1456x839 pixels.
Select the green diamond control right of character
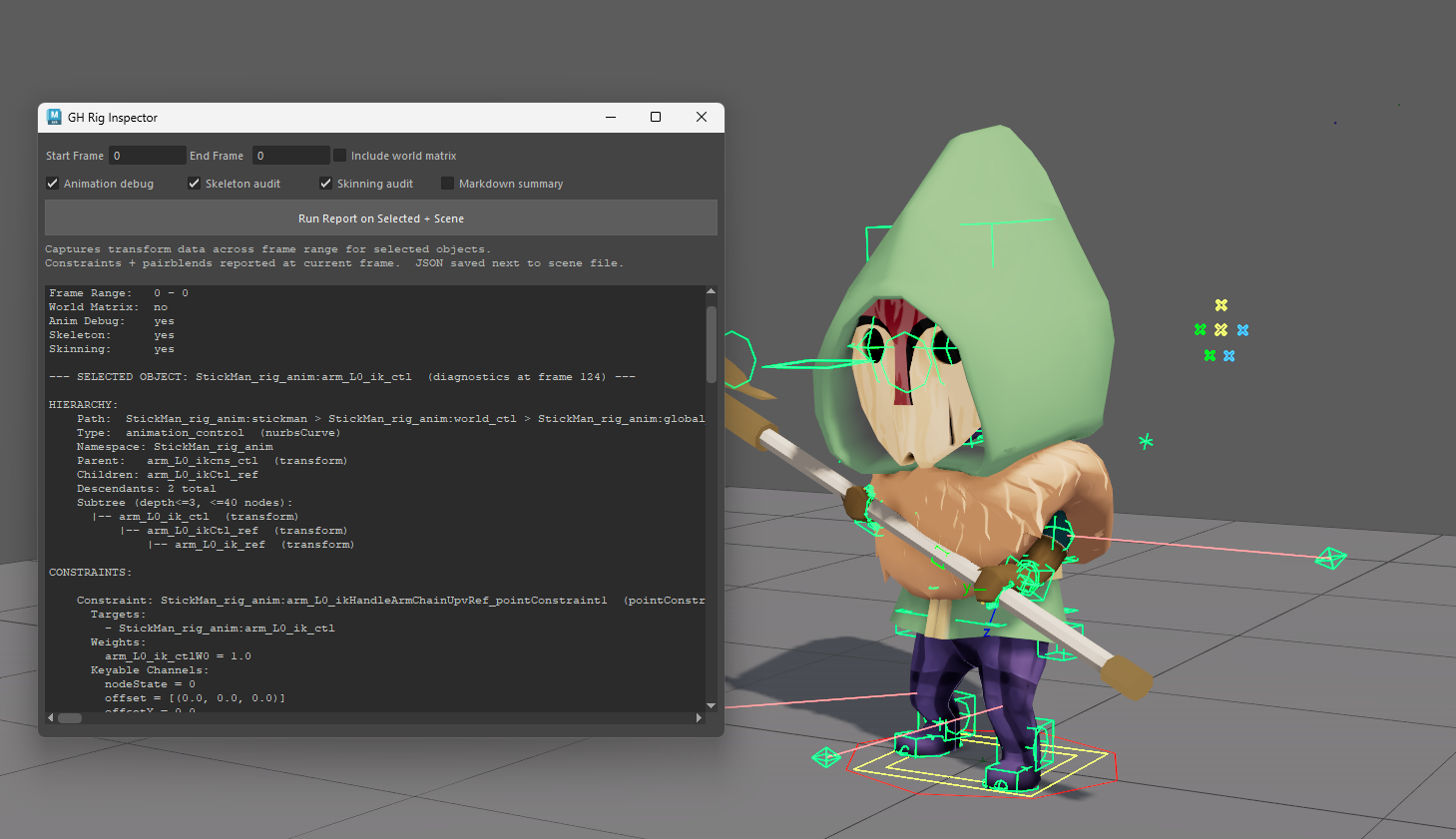[1330, 558]
